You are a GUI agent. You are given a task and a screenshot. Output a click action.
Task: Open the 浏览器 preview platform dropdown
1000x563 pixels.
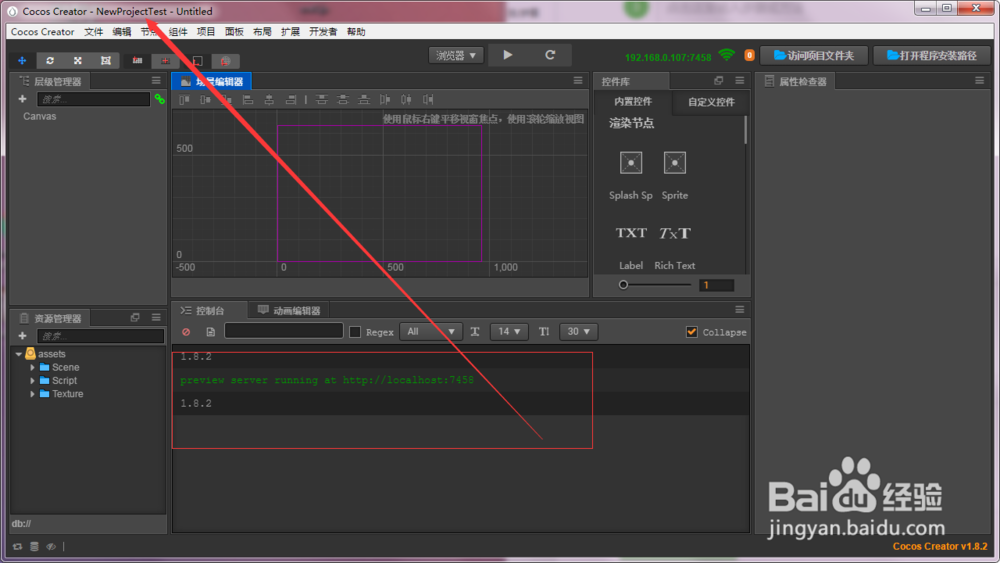click(456, 55)
